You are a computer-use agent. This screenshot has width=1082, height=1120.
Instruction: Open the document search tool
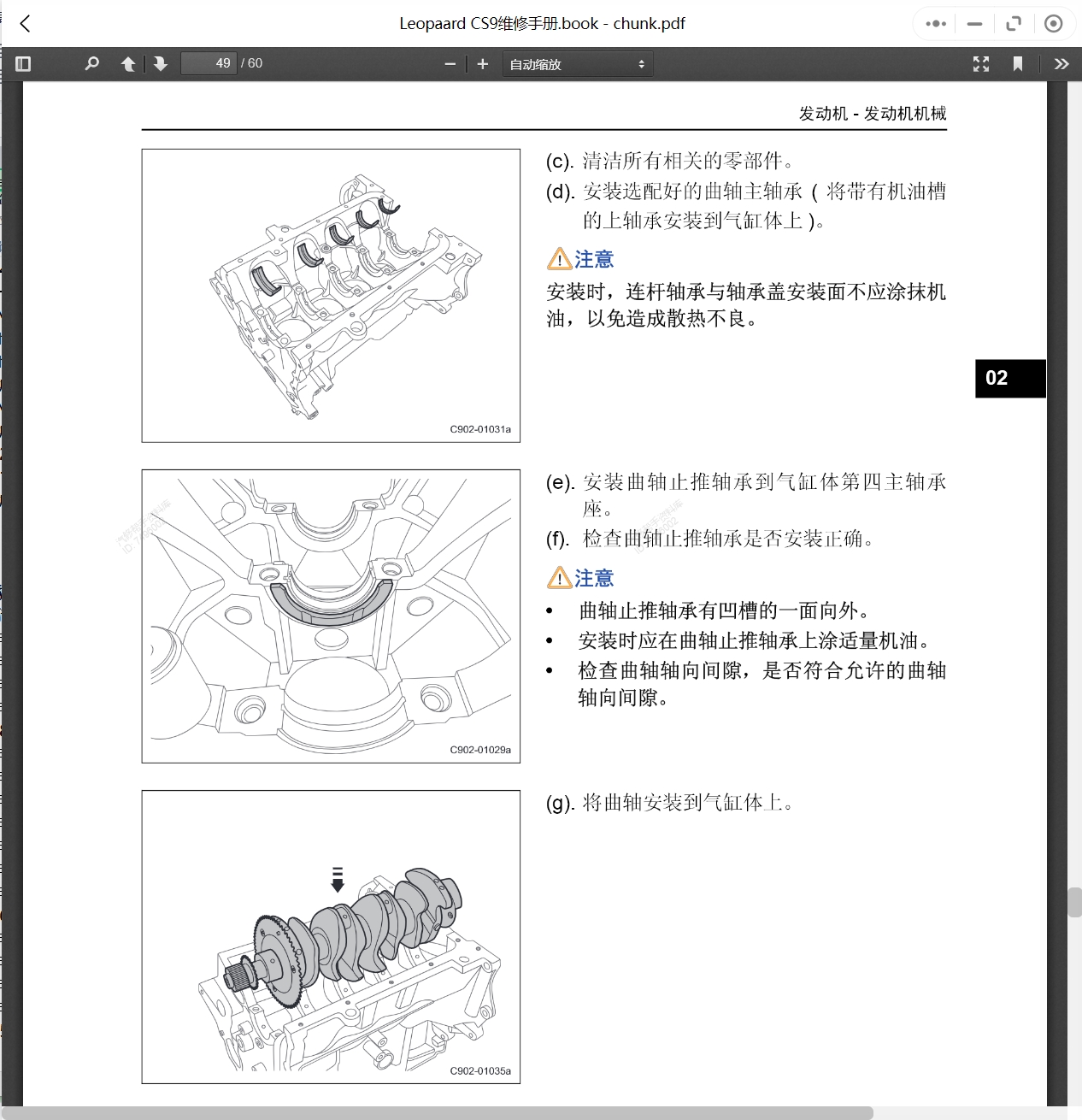tap(91, 62)
